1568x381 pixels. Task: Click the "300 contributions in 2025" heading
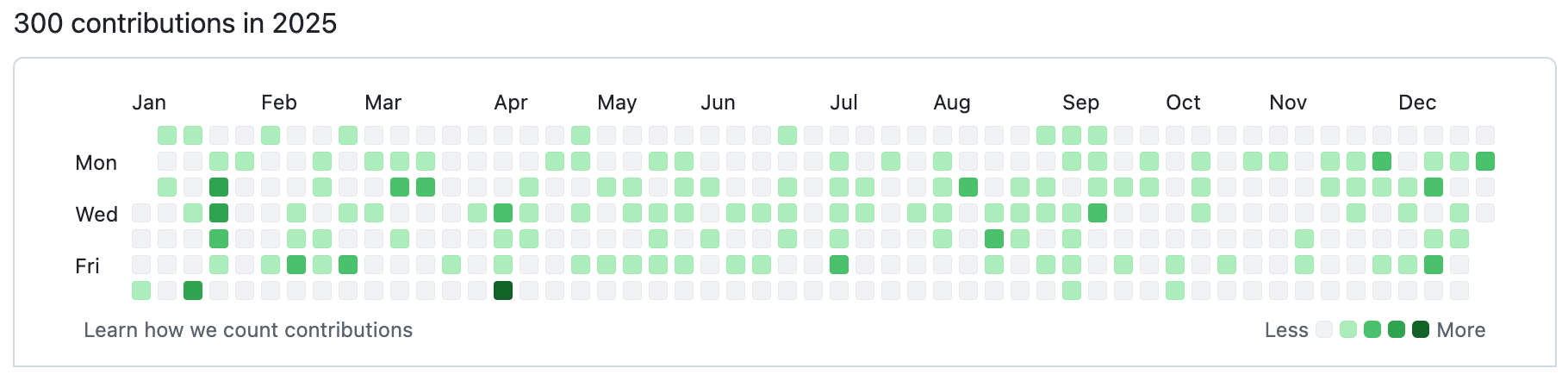(x=175, y=23)
